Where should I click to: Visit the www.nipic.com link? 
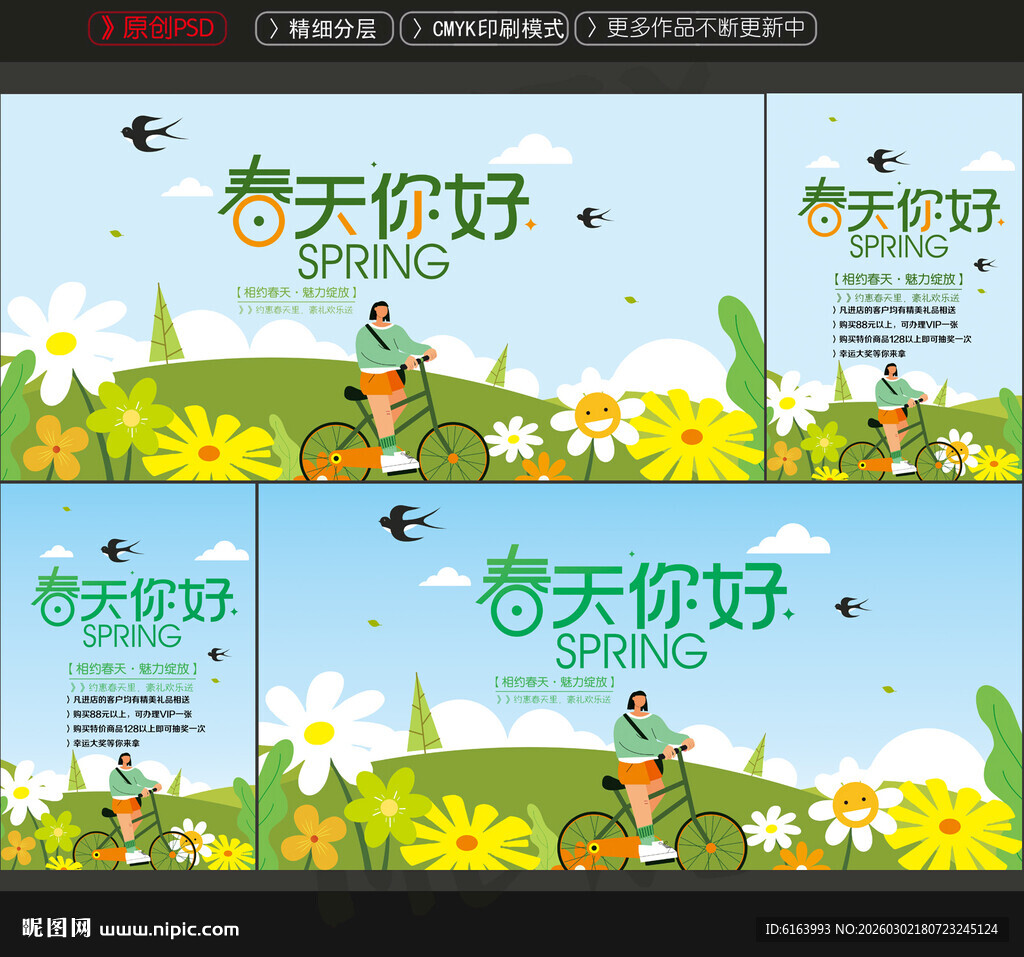pyautogui.click(x=169, y=930)
